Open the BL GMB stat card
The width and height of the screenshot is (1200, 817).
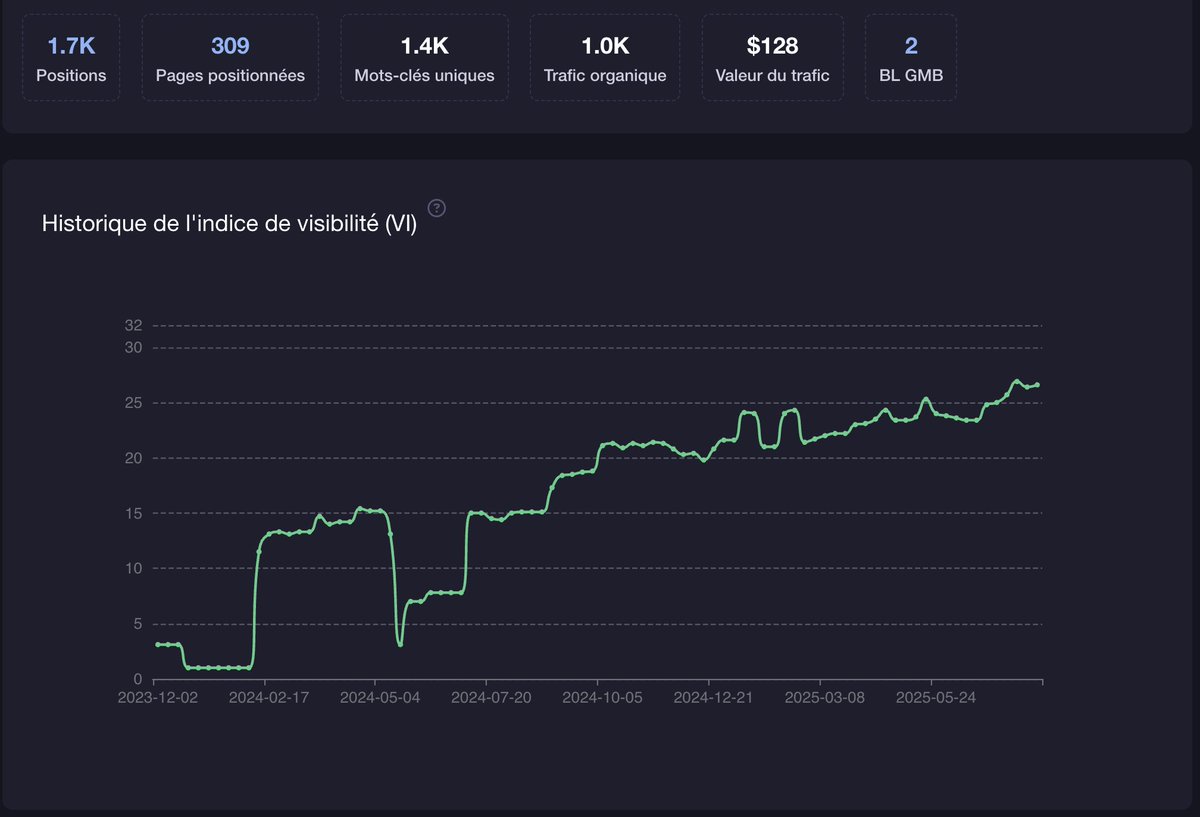click(x=911, y=57)
